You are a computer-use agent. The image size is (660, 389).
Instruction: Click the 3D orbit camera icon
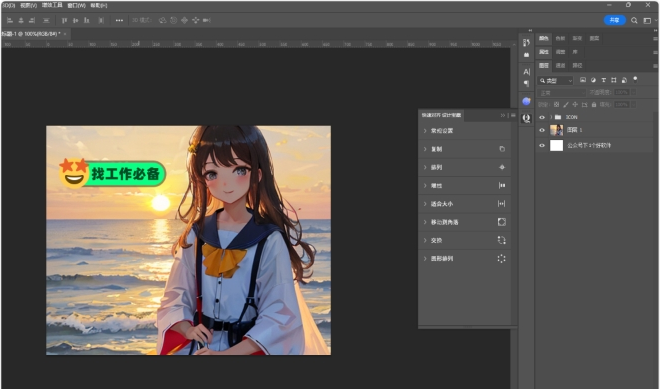[162, 20]
